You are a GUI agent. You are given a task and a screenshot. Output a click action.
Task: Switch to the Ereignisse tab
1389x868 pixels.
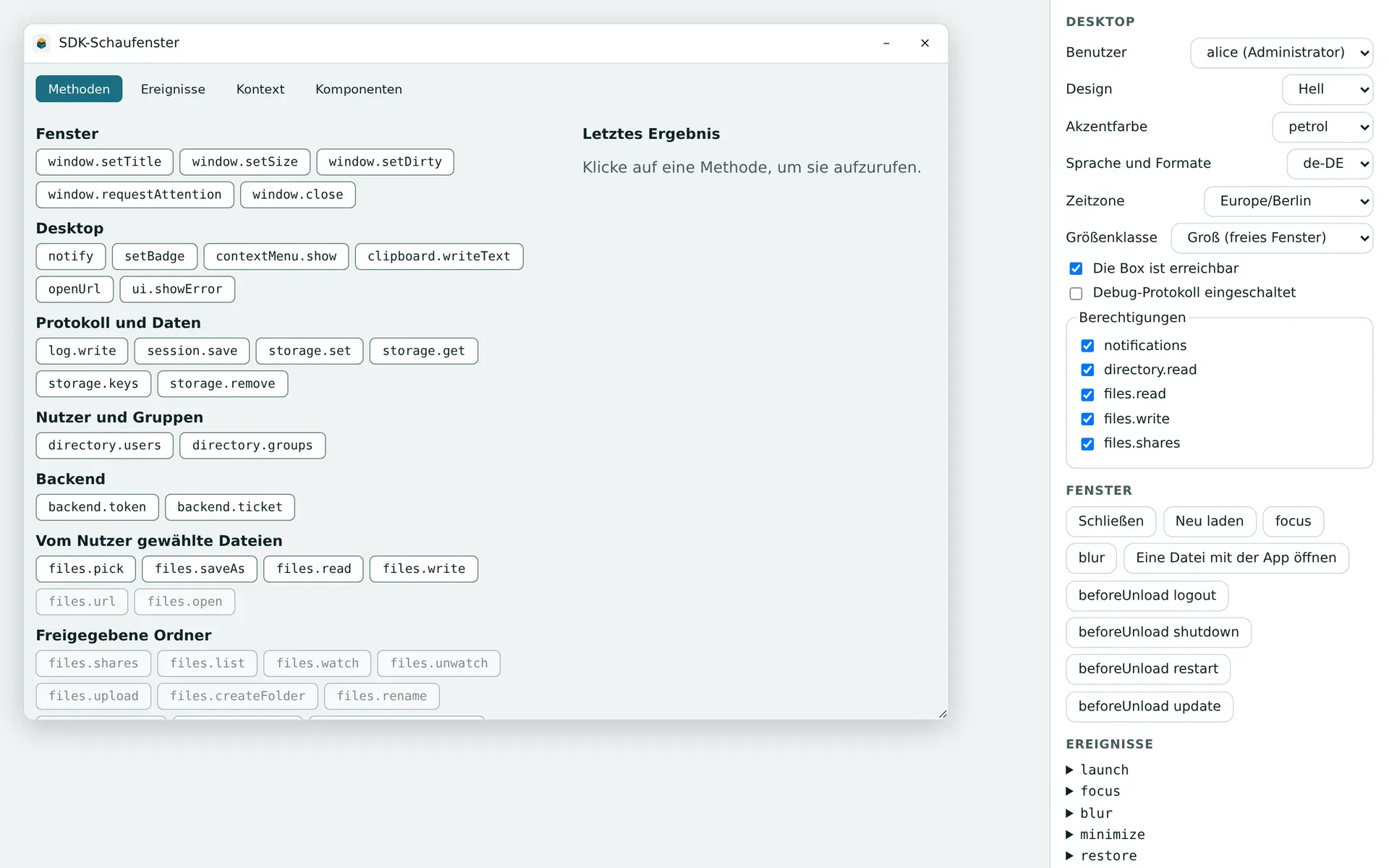point(173,89)
